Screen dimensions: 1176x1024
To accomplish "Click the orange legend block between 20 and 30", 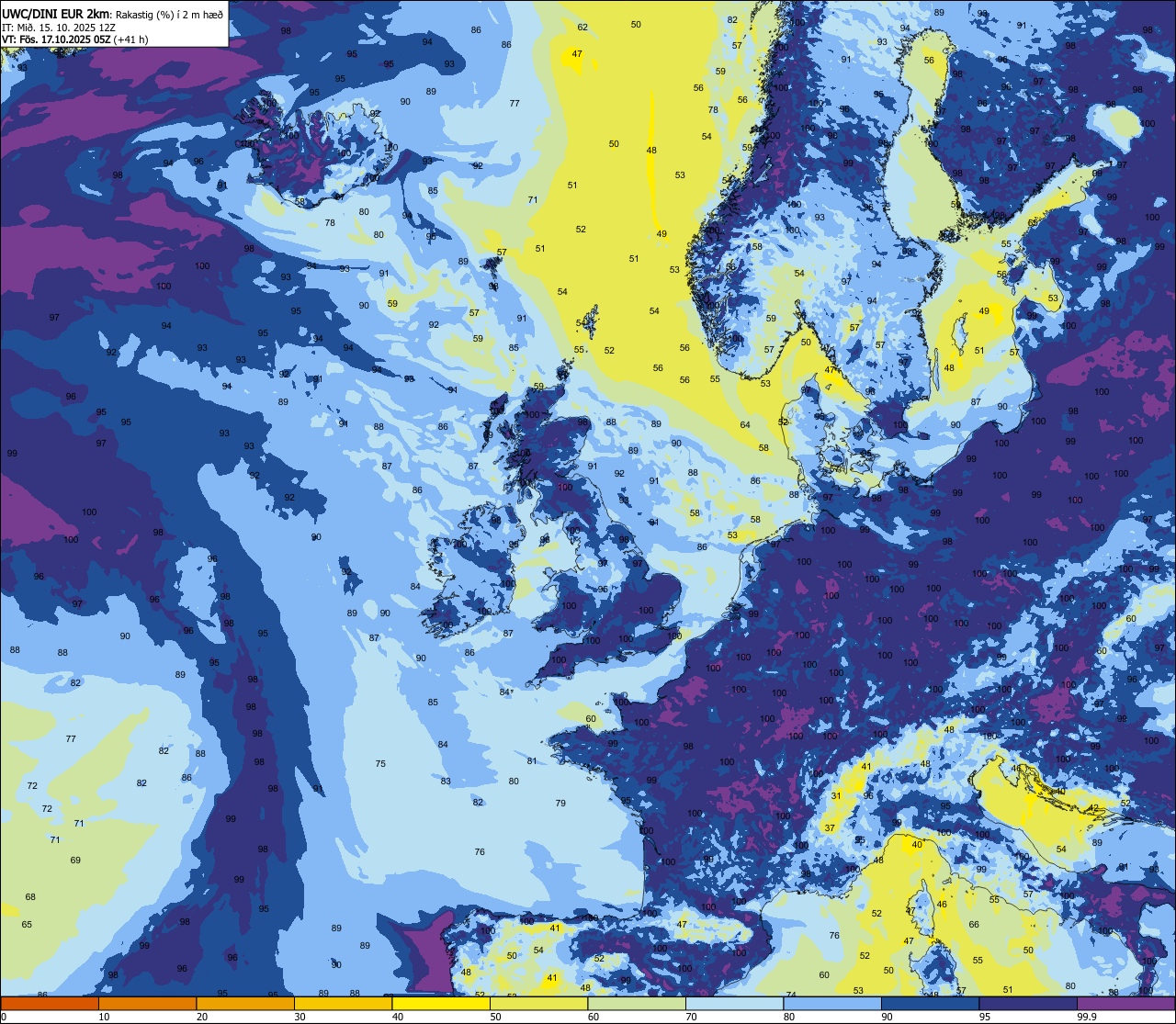I will [x=245, y=1003].
